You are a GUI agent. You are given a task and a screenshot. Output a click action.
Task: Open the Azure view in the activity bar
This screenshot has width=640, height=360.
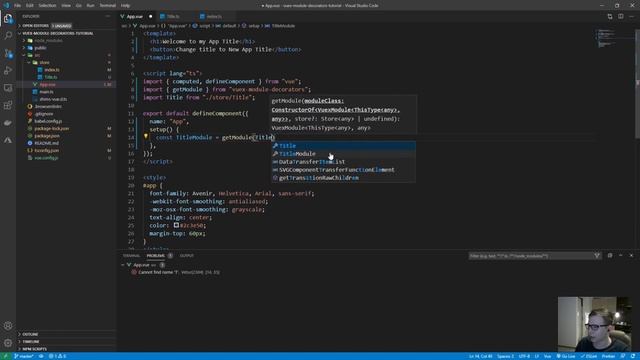[8, 140]
